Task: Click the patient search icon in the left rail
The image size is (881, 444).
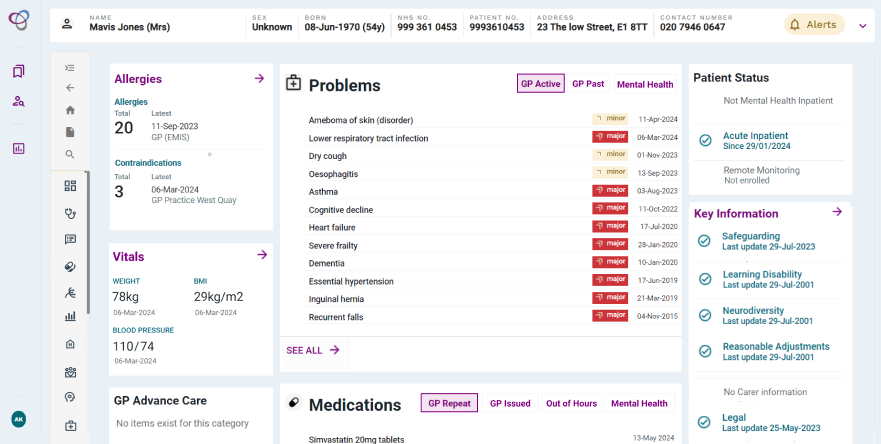Action: coord(18,101)
